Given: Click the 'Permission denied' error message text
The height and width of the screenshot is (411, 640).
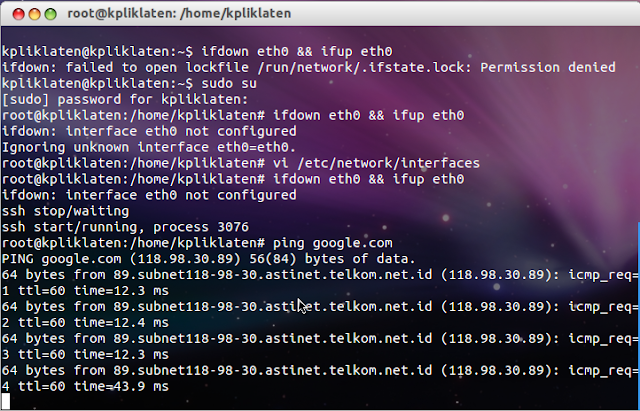Looking at the screenshot, I should pos(548,67).
